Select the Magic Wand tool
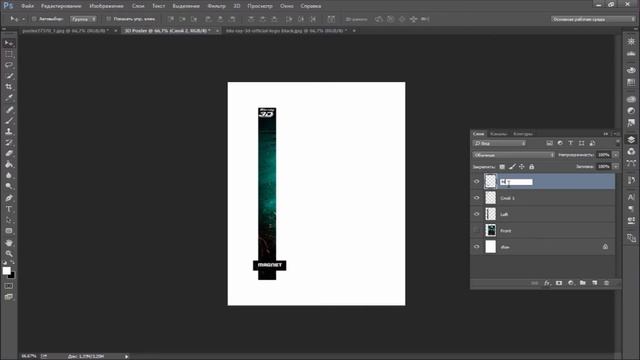Image resolution: width=640 pixels, height=360 pixels. [9, 76]
